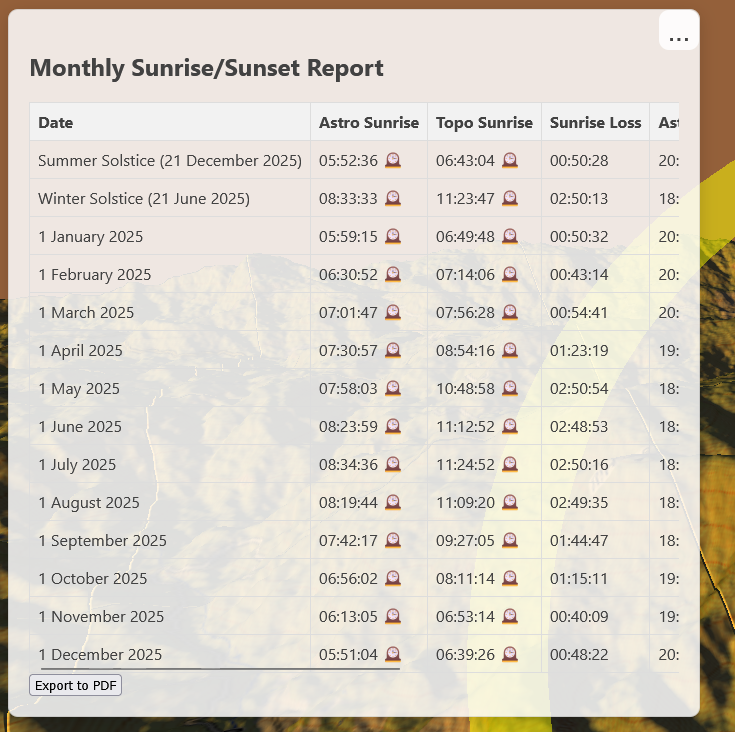Click clock icon next to 11:09:20
The height and width of the screenshot is (732, 735).
[x=510, y=502]
